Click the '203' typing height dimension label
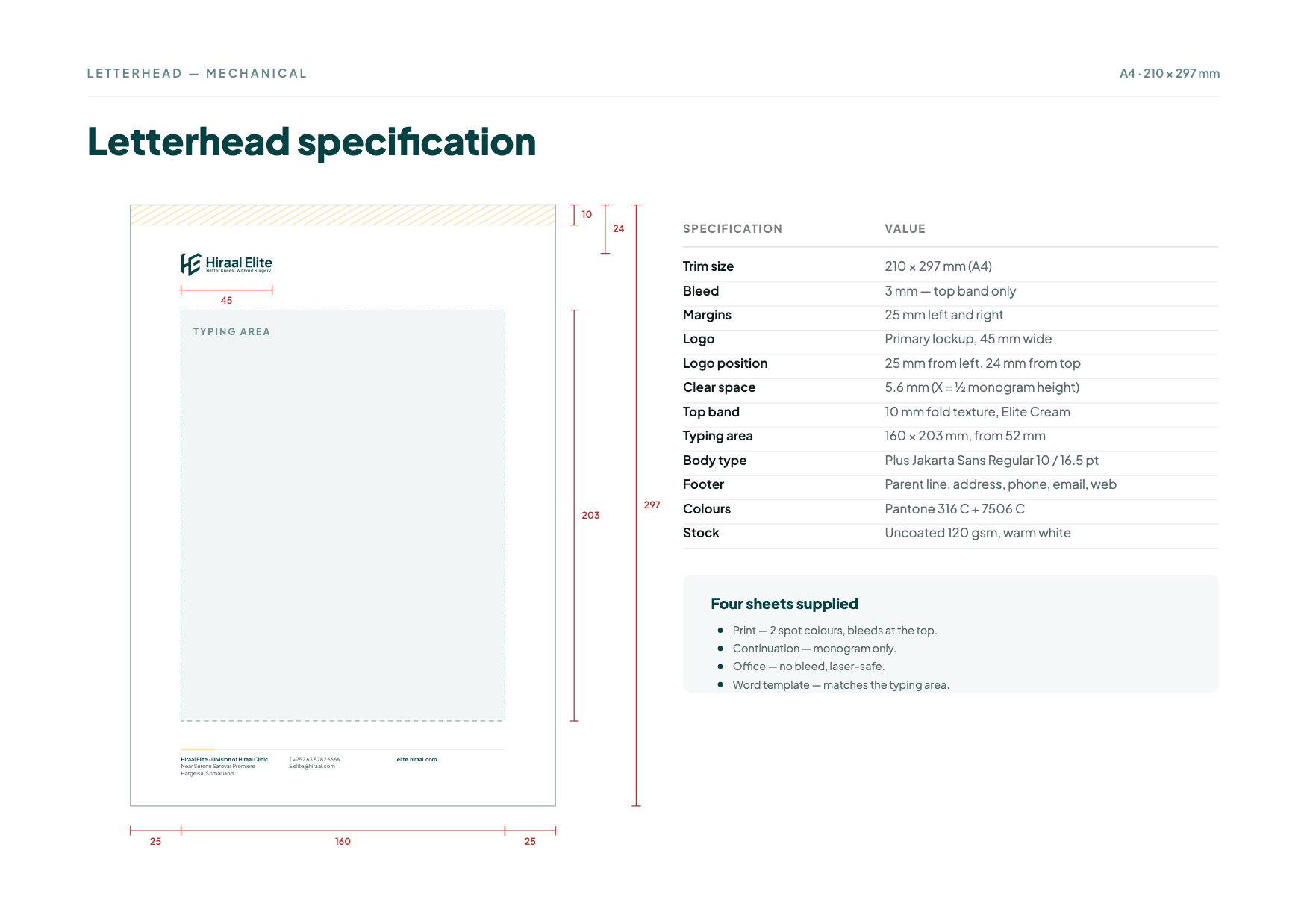The width and height of the screenshot is (1307, 924). (590, 515)
